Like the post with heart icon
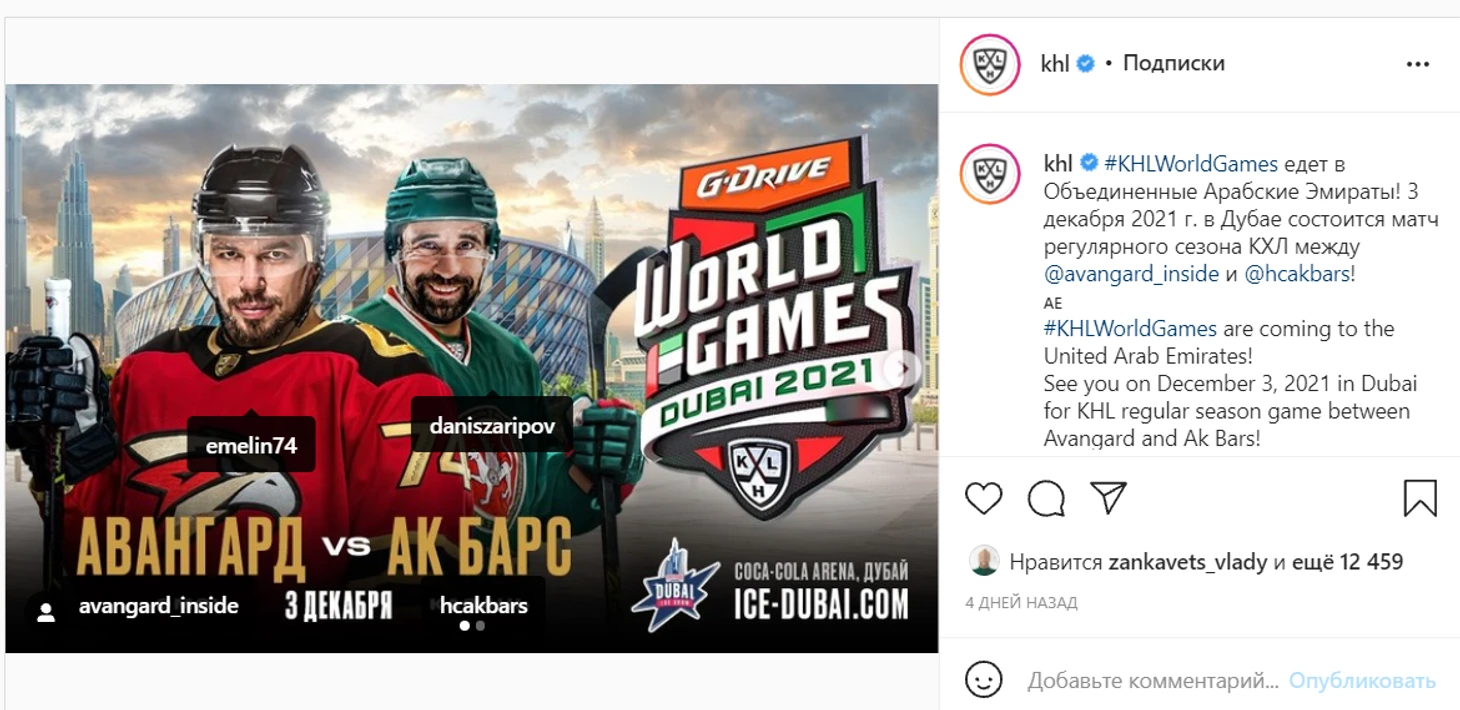Viewport: 1460px width, 710px height. 984,498
